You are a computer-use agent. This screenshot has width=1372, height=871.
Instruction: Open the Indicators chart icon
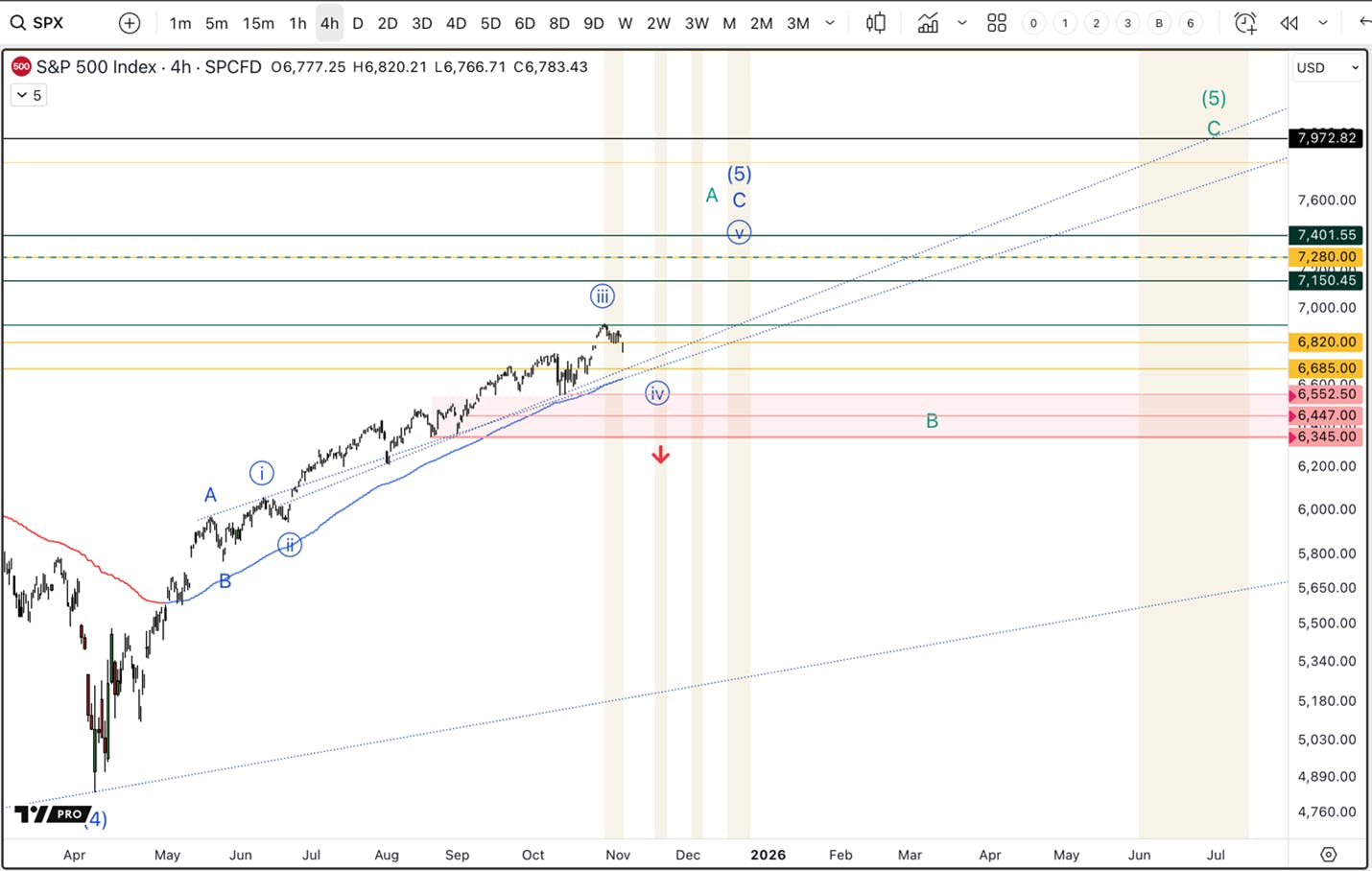pos(928,23)
